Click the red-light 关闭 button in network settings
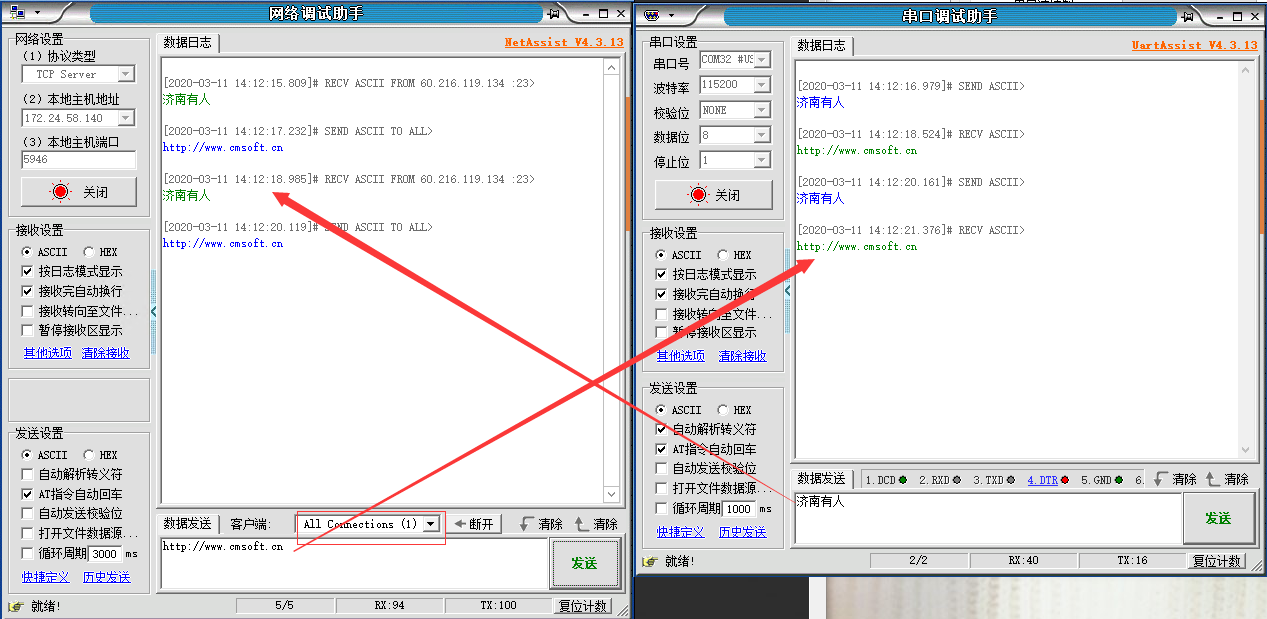This screenshot has width=1267, height=619. (x=78, y=192)
